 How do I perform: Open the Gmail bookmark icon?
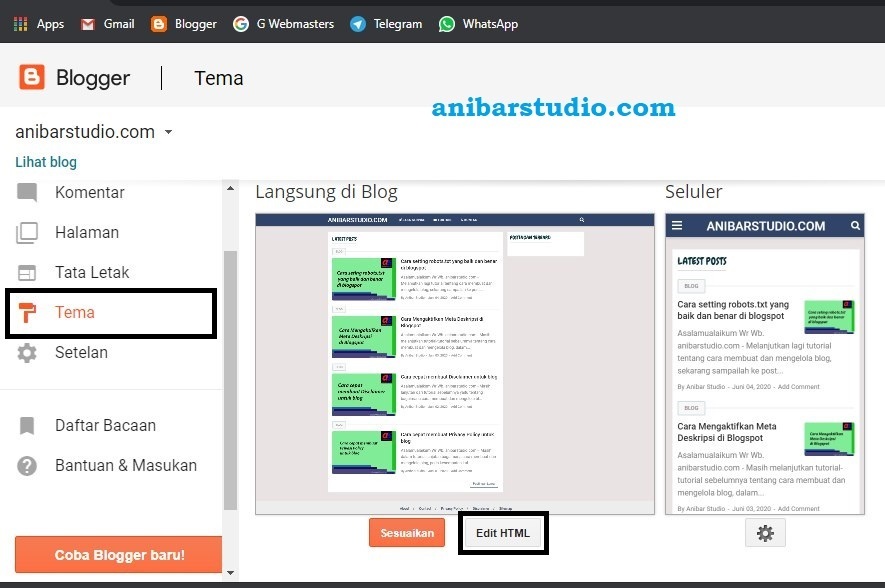pyautogui.click(x=87, y=24)
